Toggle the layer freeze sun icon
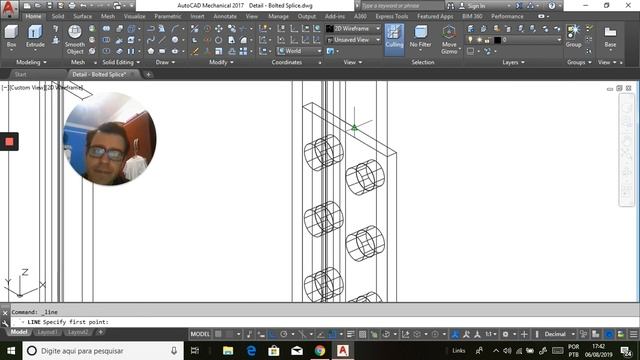640x360 pixels. [x=479, y=40]
